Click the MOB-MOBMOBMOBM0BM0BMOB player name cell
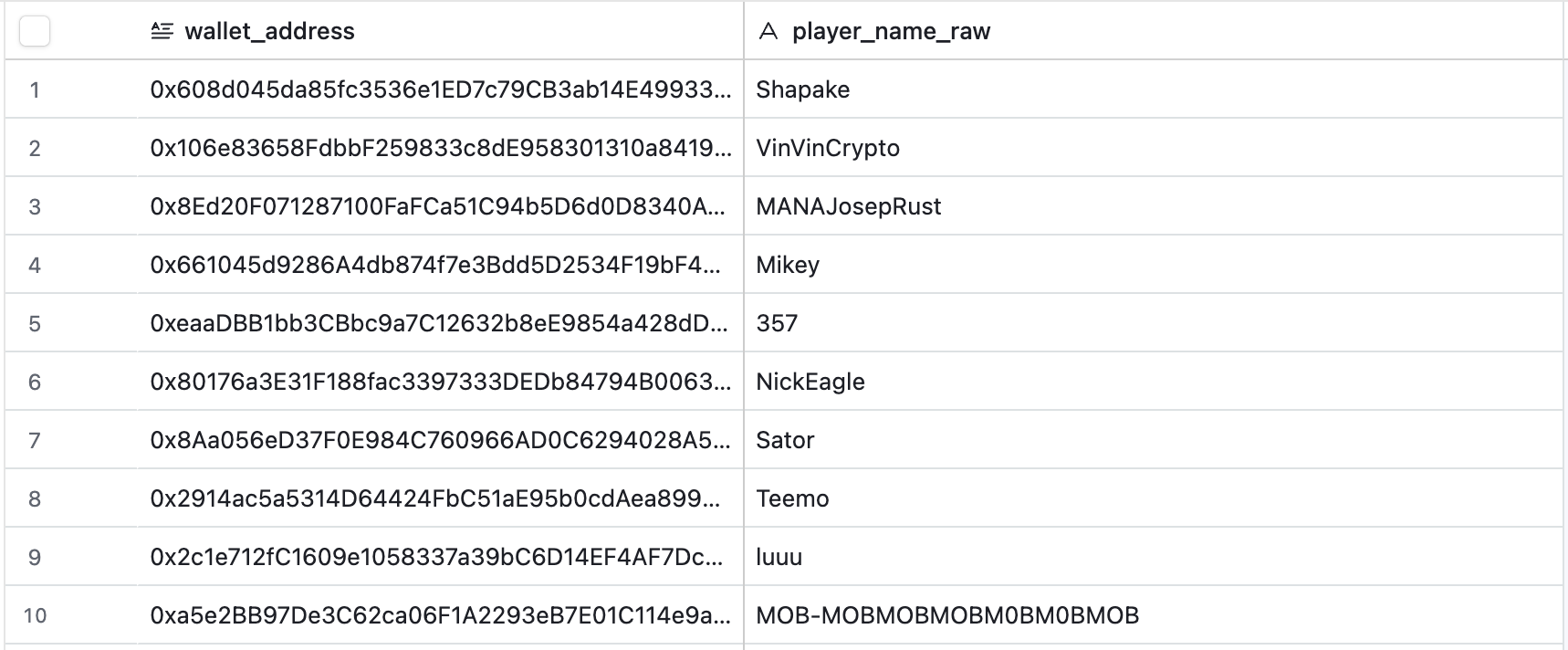 [x=947, y=615]
